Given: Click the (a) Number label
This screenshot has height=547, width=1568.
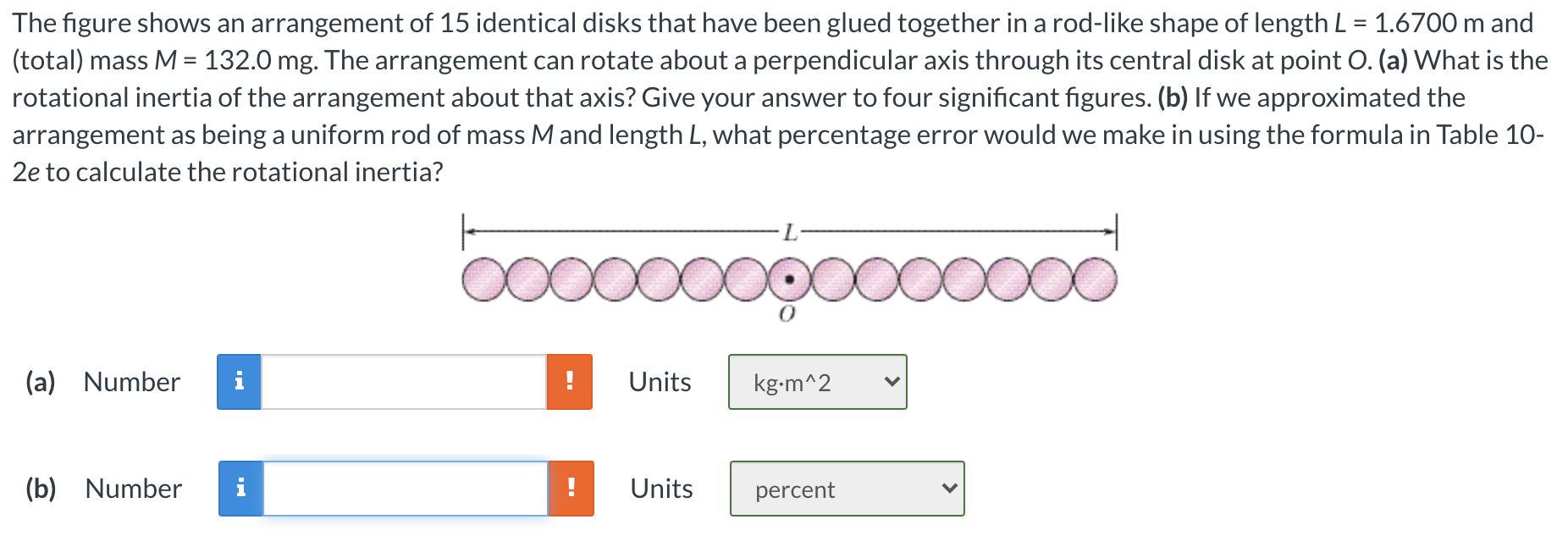Looking at the screenshot, I should (x=102, y=382).
